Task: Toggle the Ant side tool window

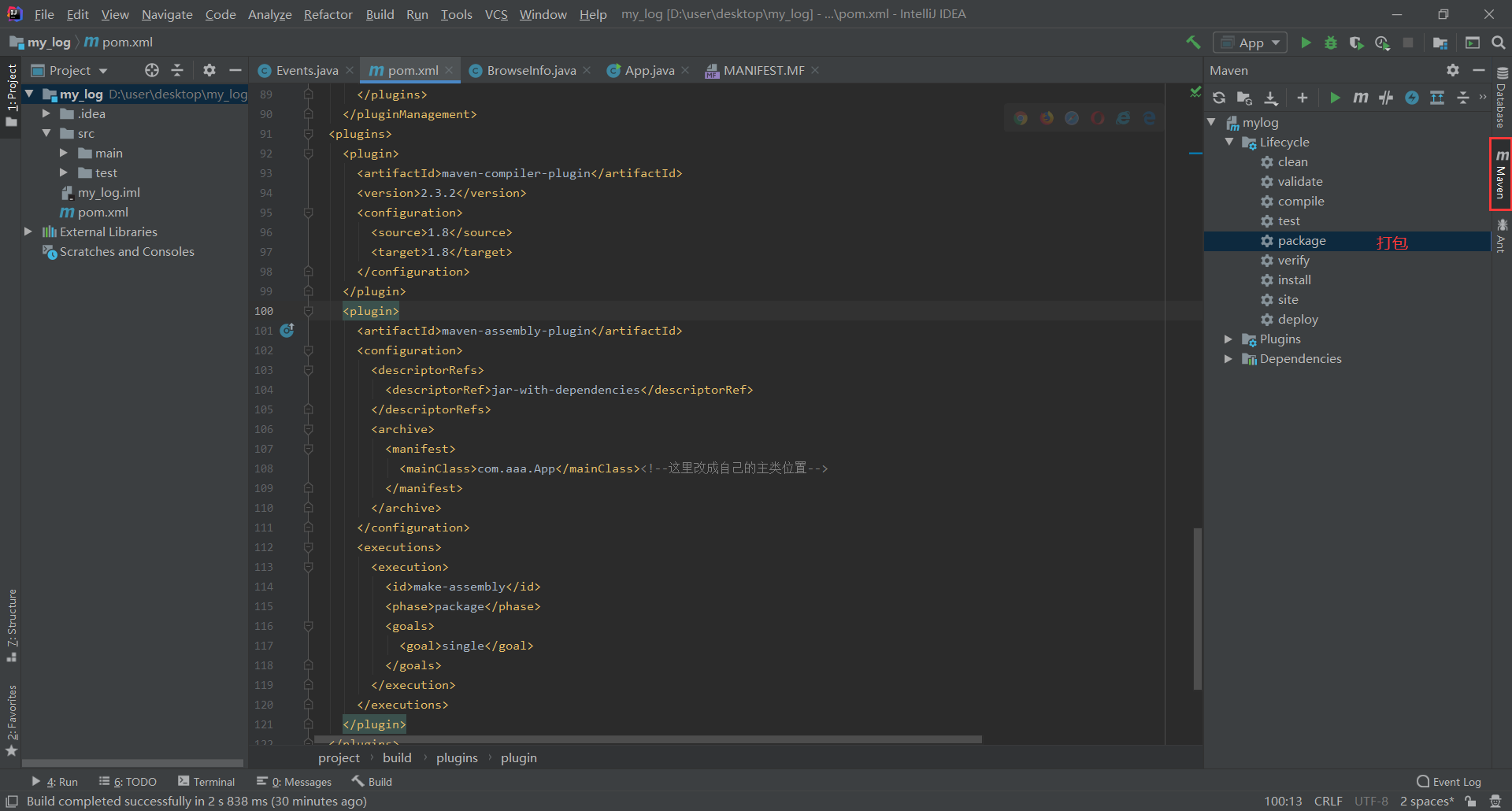Action: click(x=1502, y=236)
